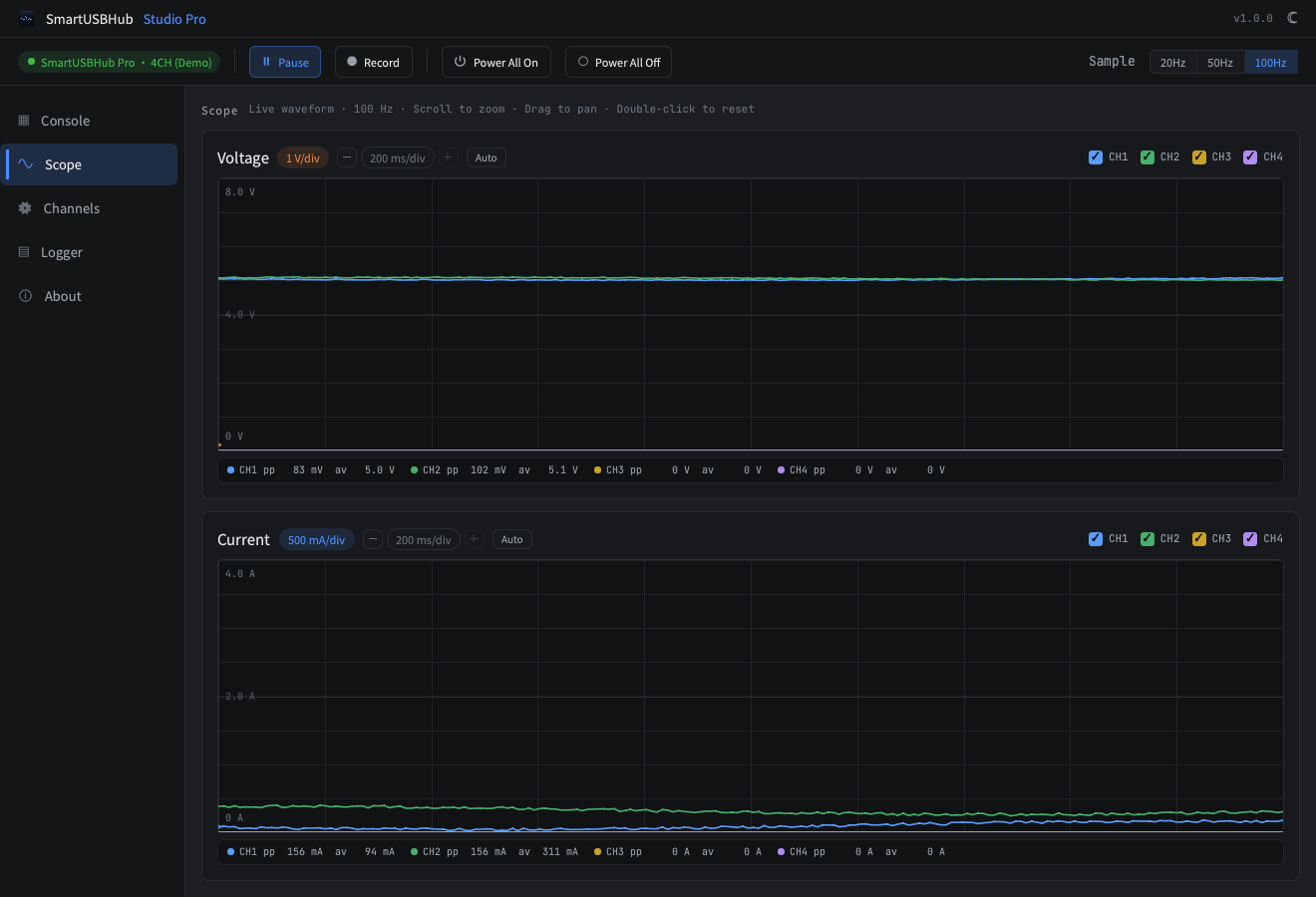The width and height of the screenshot is (1316, 897).
Task: Click the Power All Off circle icon
Action: [583, 62]
